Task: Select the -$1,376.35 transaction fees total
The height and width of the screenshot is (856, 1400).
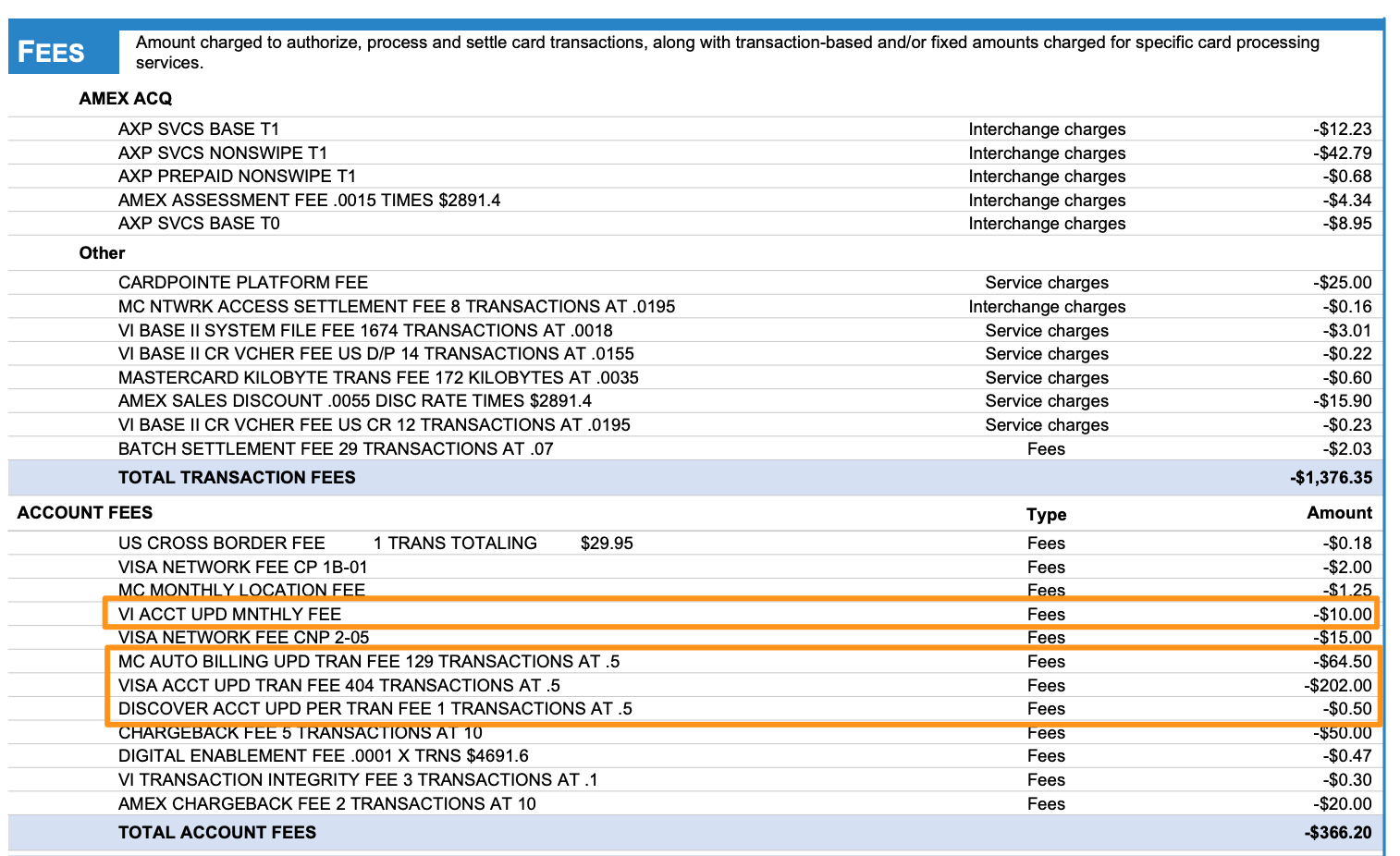Action: [1331, 478]
